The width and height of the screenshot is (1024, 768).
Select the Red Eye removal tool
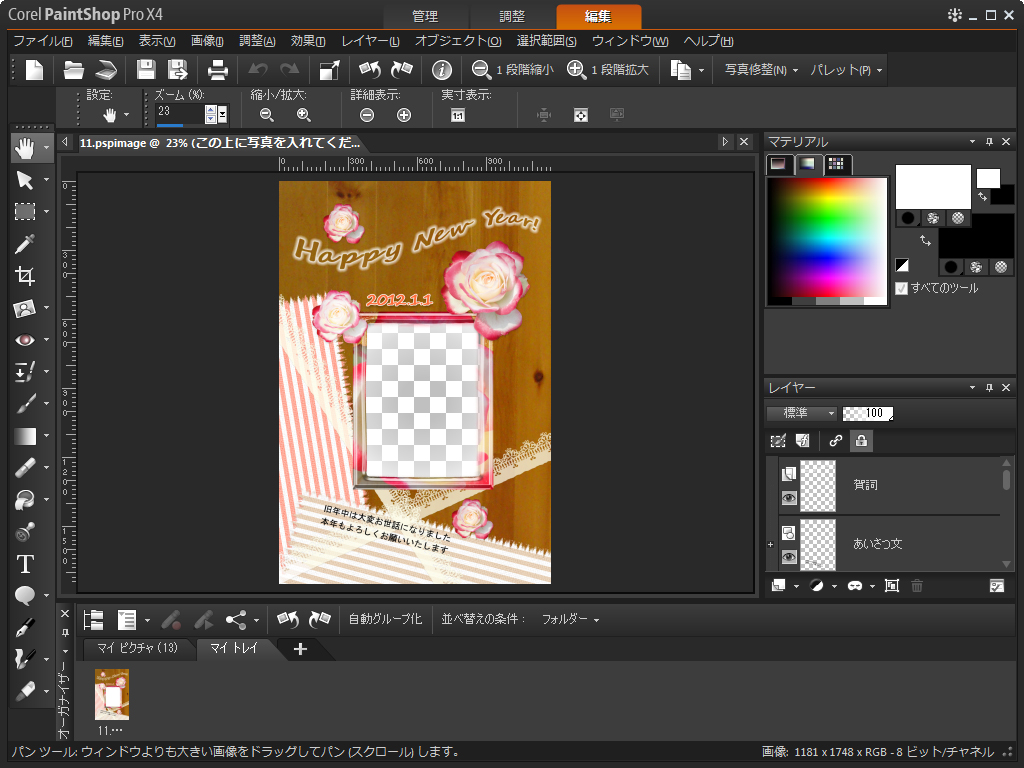pos(25,340)
